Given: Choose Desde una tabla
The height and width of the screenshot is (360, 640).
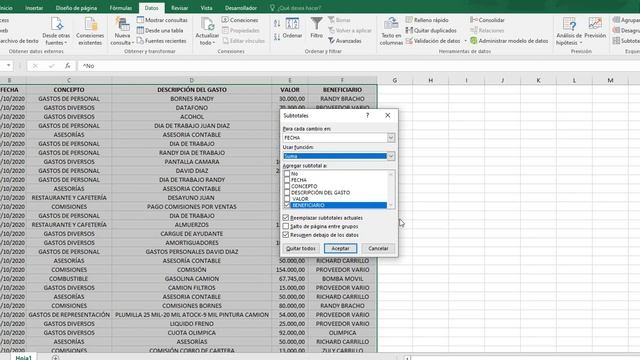Looking at the screenshot, I should pos(160,30).
